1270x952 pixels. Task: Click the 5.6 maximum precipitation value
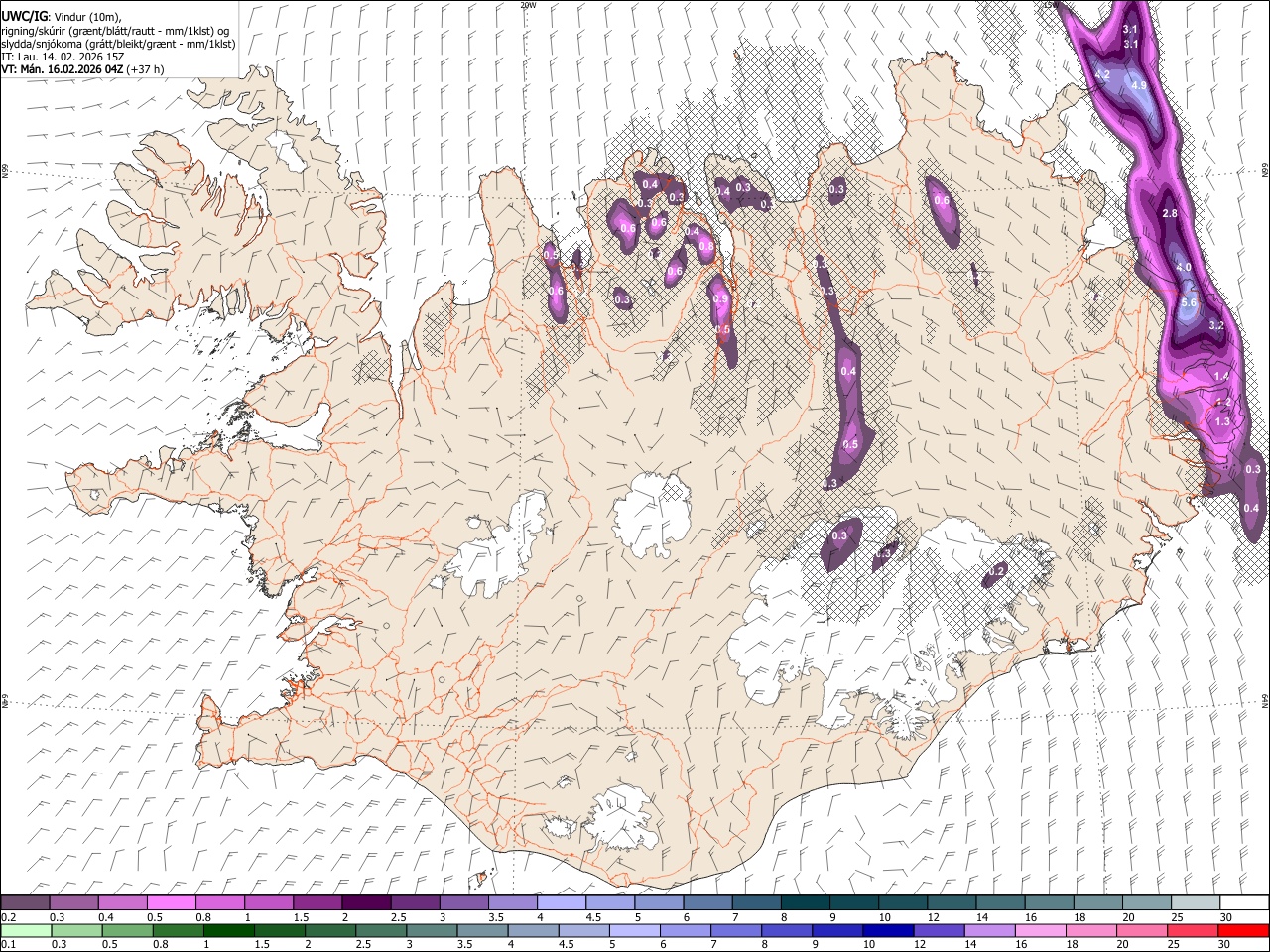pyautogui.click(x=1191, y=302)
